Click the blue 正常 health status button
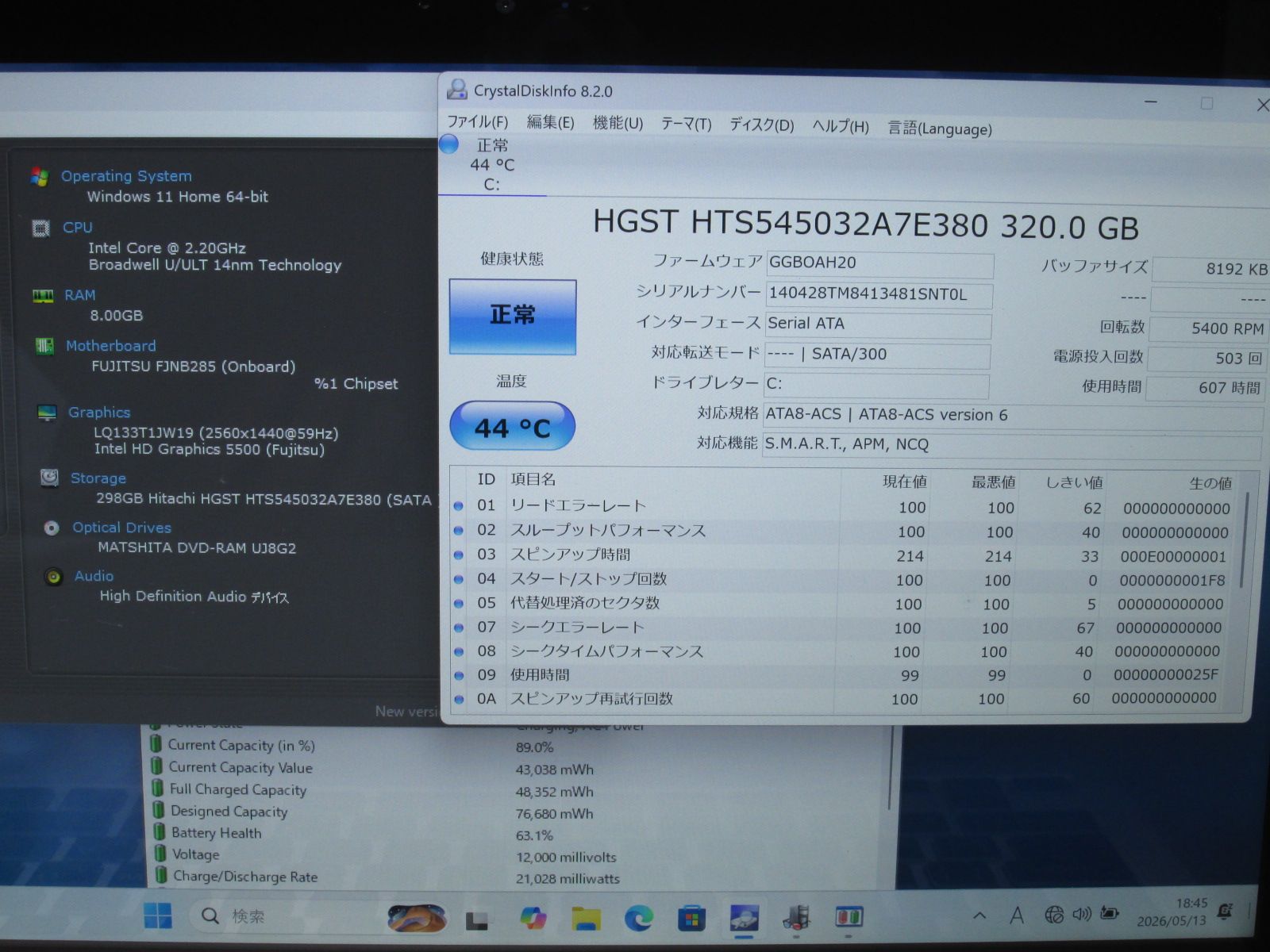Image resolution: width=1270 pixels, height=952 pixels. [512, 316]
